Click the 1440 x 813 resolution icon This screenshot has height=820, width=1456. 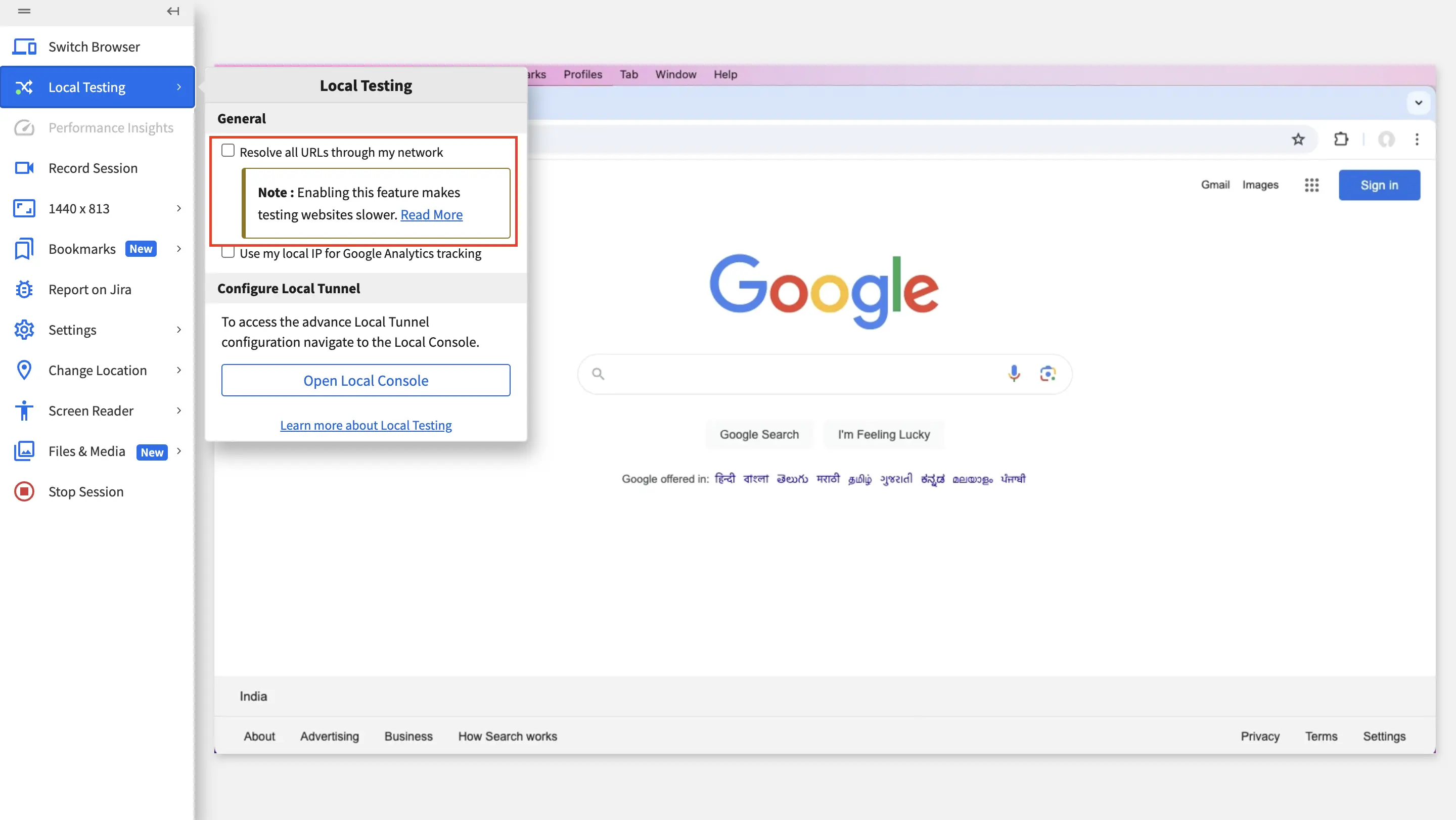click(24, 208)
